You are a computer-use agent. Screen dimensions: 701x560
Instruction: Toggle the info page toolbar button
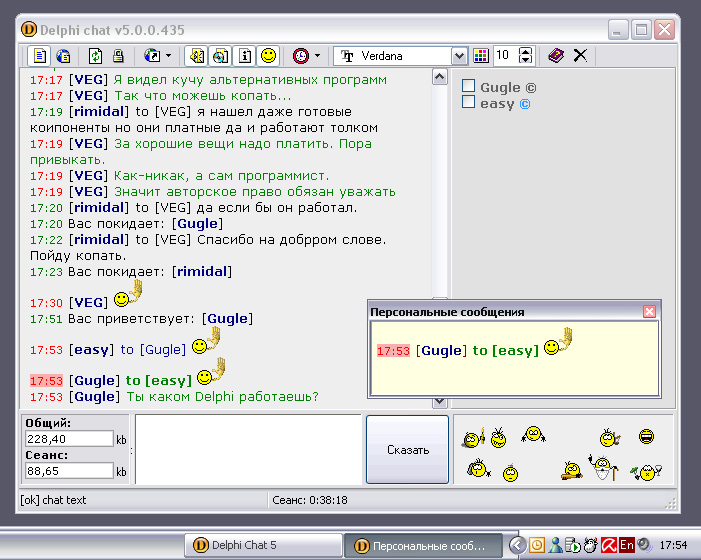click(245, 56)
